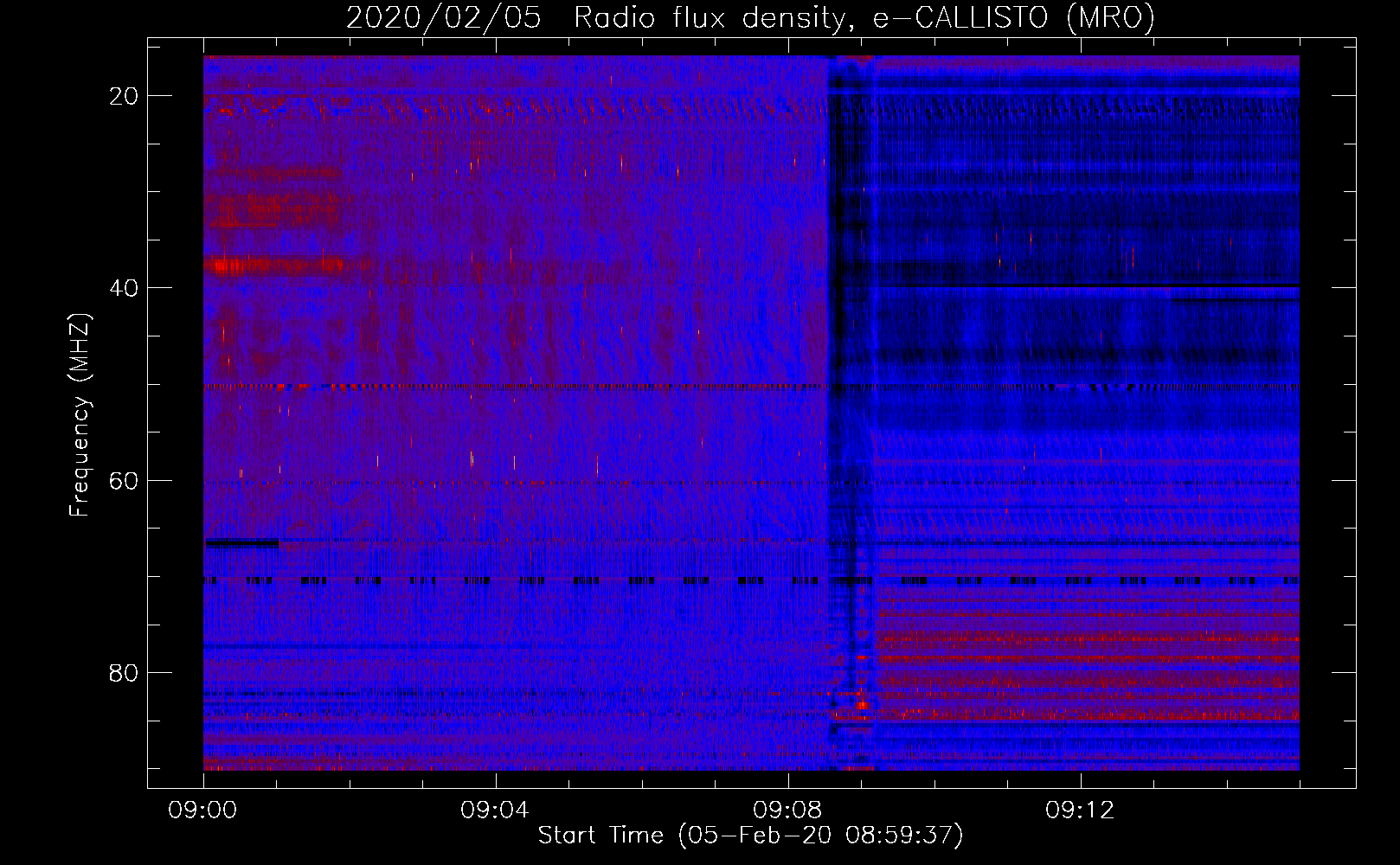Click the '09:00' time tick label
Viewport: 1400px width, 865px height.
203,810
